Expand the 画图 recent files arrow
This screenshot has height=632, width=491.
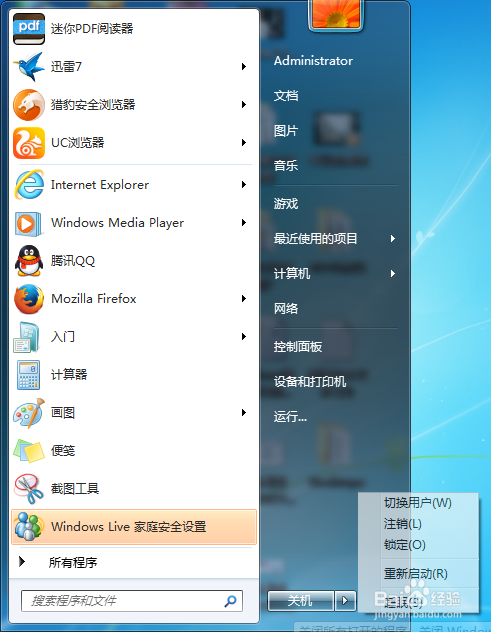coord(244,413)
